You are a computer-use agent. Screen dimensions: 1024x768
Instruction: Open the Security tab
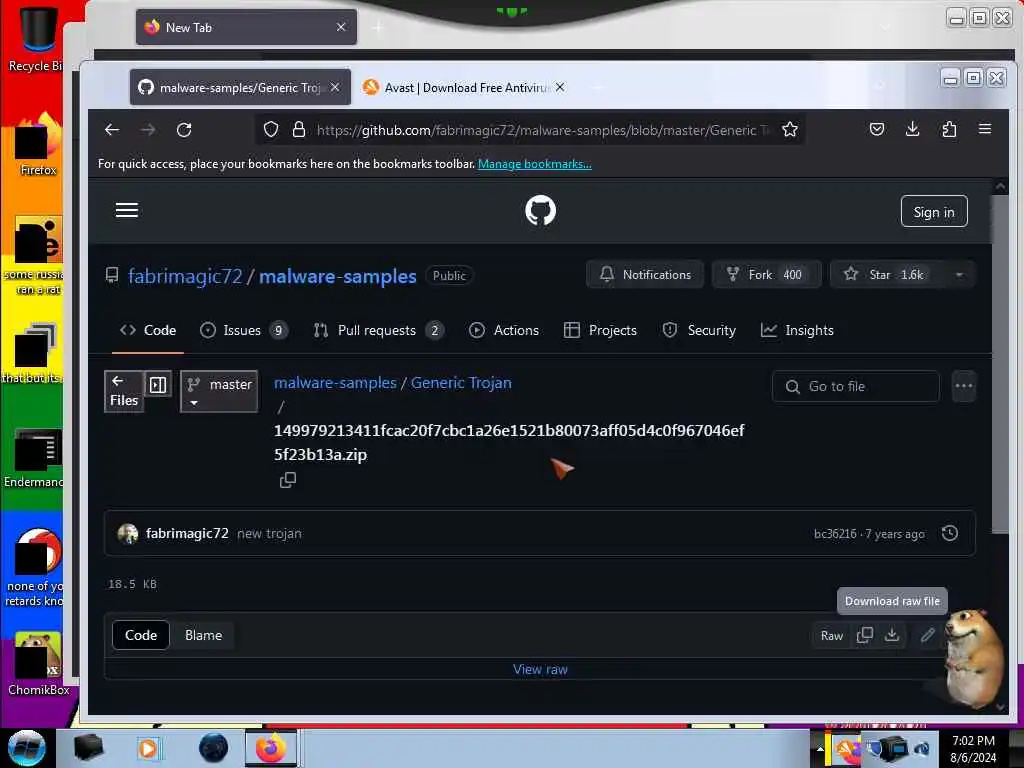[699, 330]
